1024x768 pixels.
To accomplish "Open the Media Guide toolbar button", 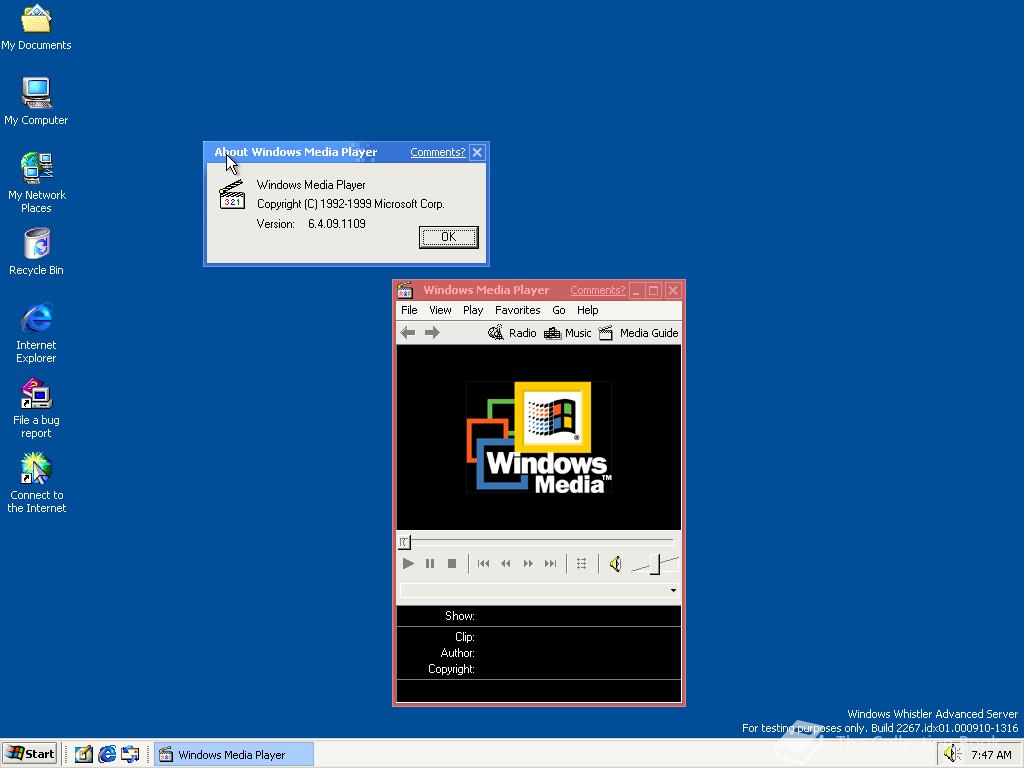I will [x=639, y=333].
